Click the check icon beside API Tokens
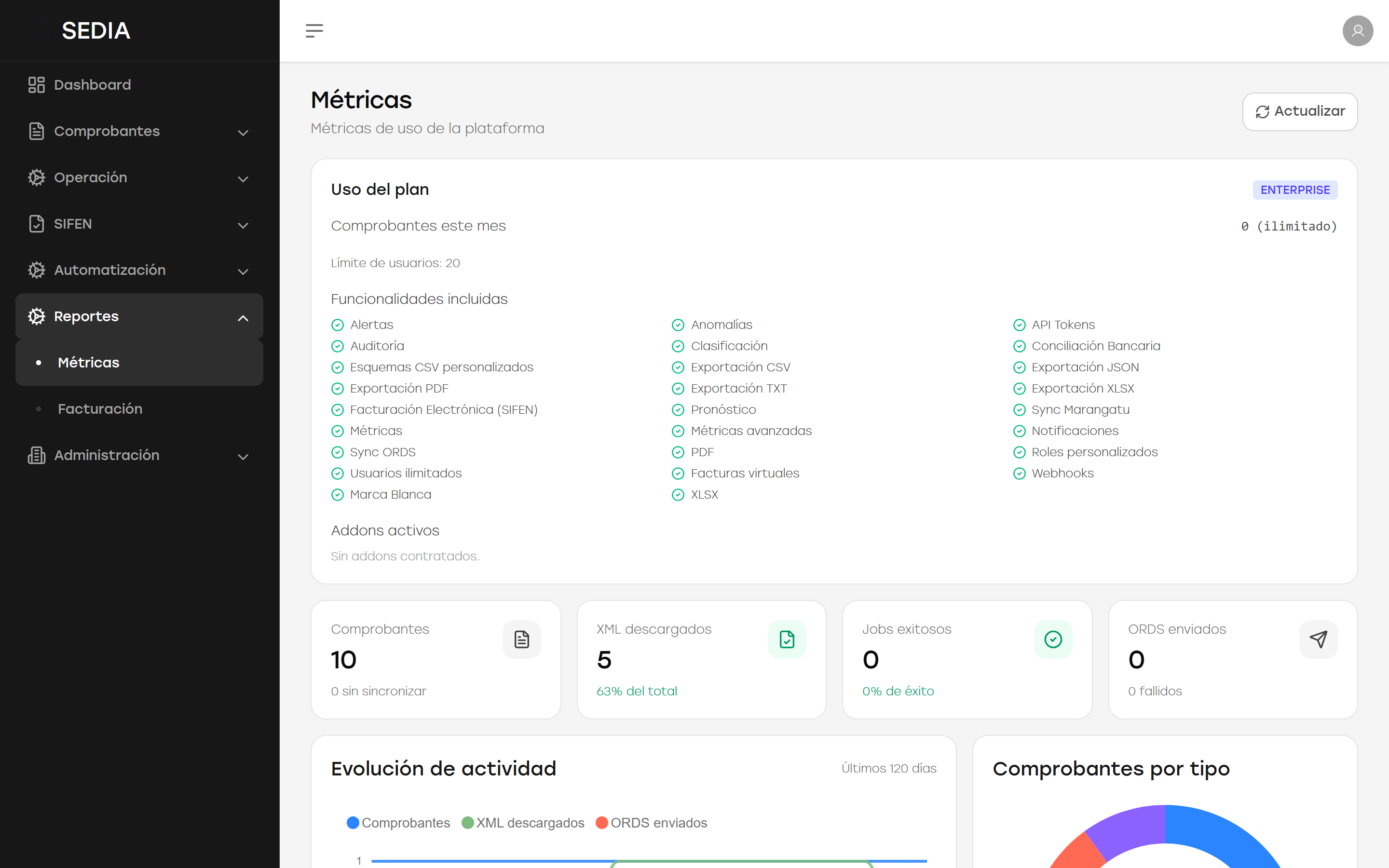Screen dimensions: 1389x868 tap(1020, 325)
